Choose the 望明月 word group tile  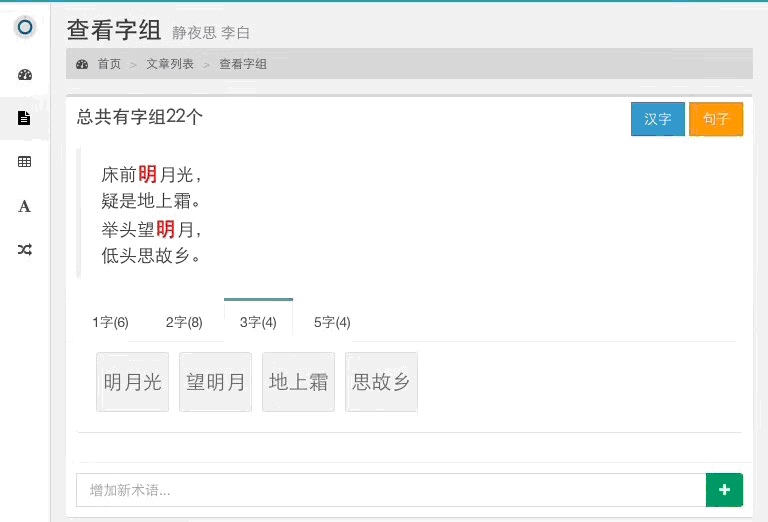[216, 382]
